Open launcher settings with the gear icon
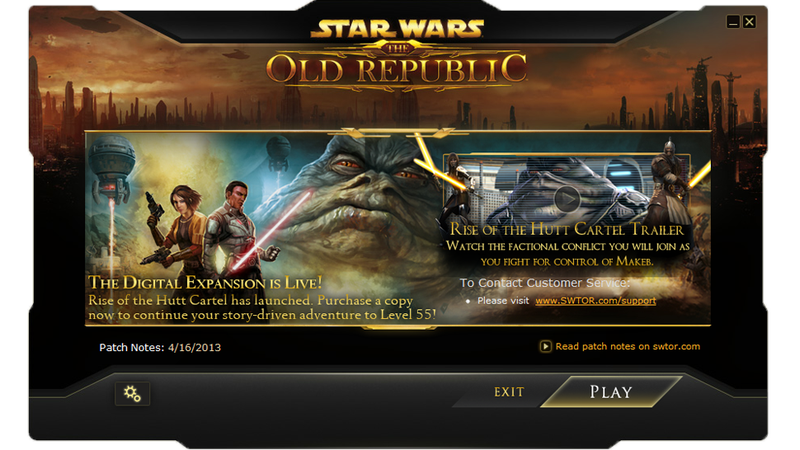 point(132,393)
